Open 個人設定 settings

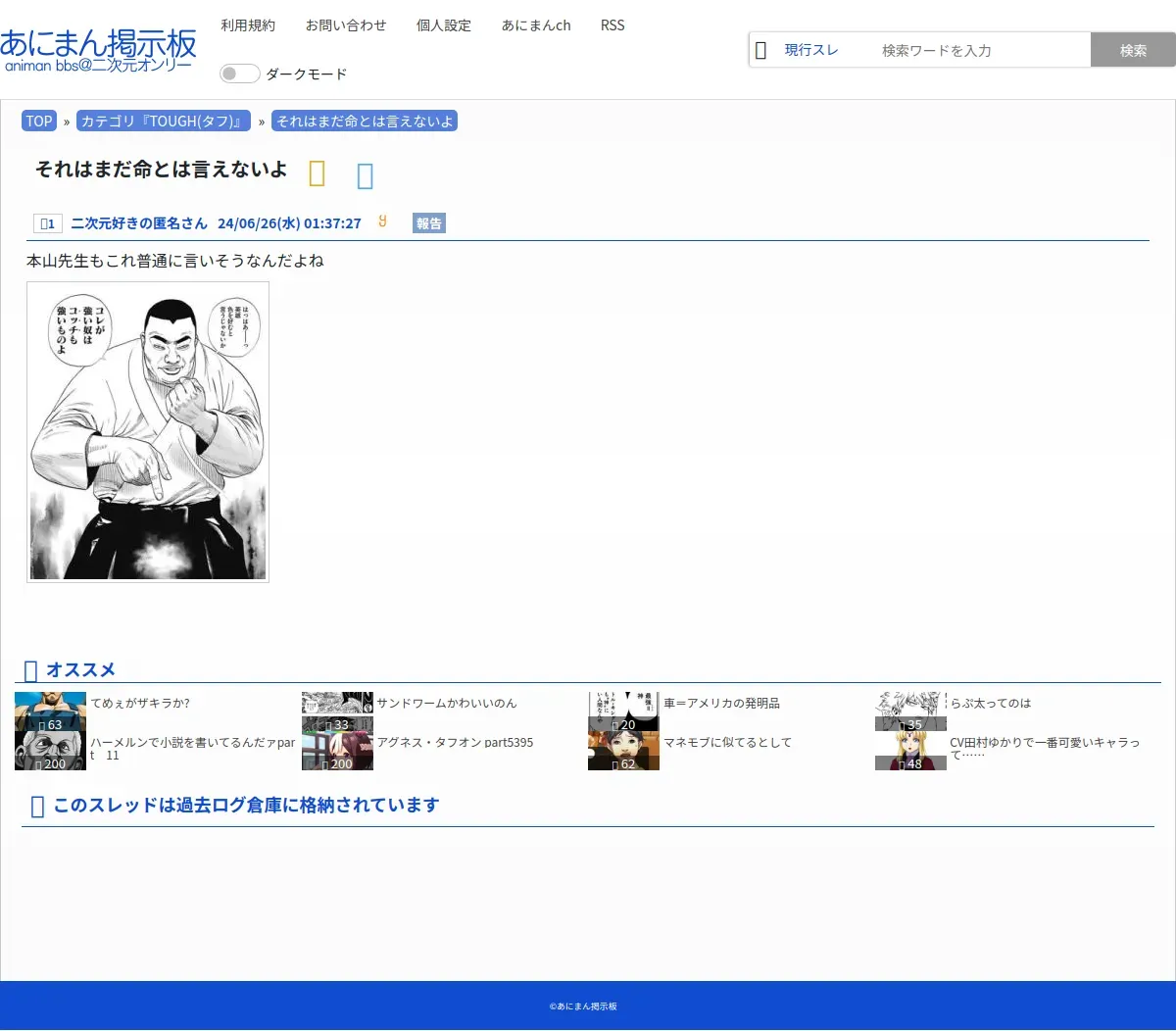pyautogui.click(x=444, y=25)
